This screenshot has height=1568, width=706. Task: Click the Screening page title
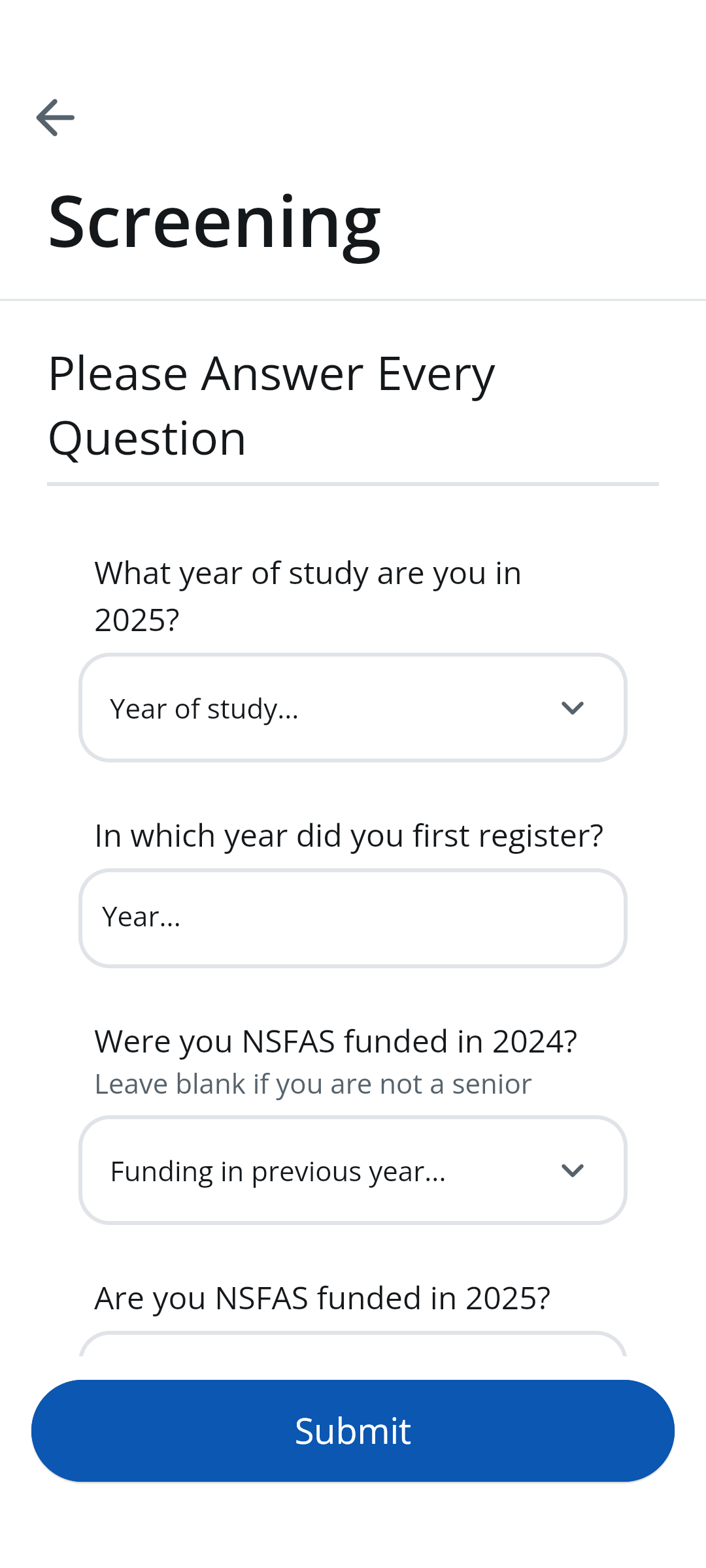[x=214, y=222]
